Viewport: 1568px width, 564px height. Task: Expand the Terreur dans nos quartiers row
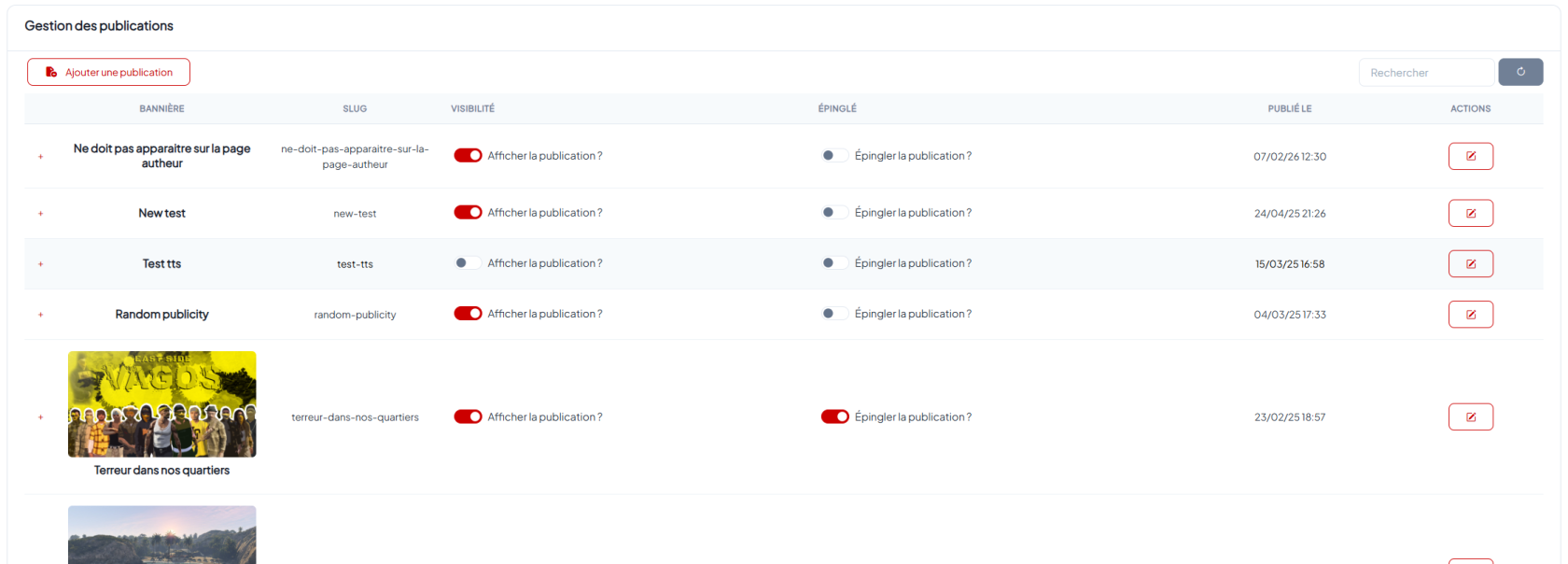point(41,417)
